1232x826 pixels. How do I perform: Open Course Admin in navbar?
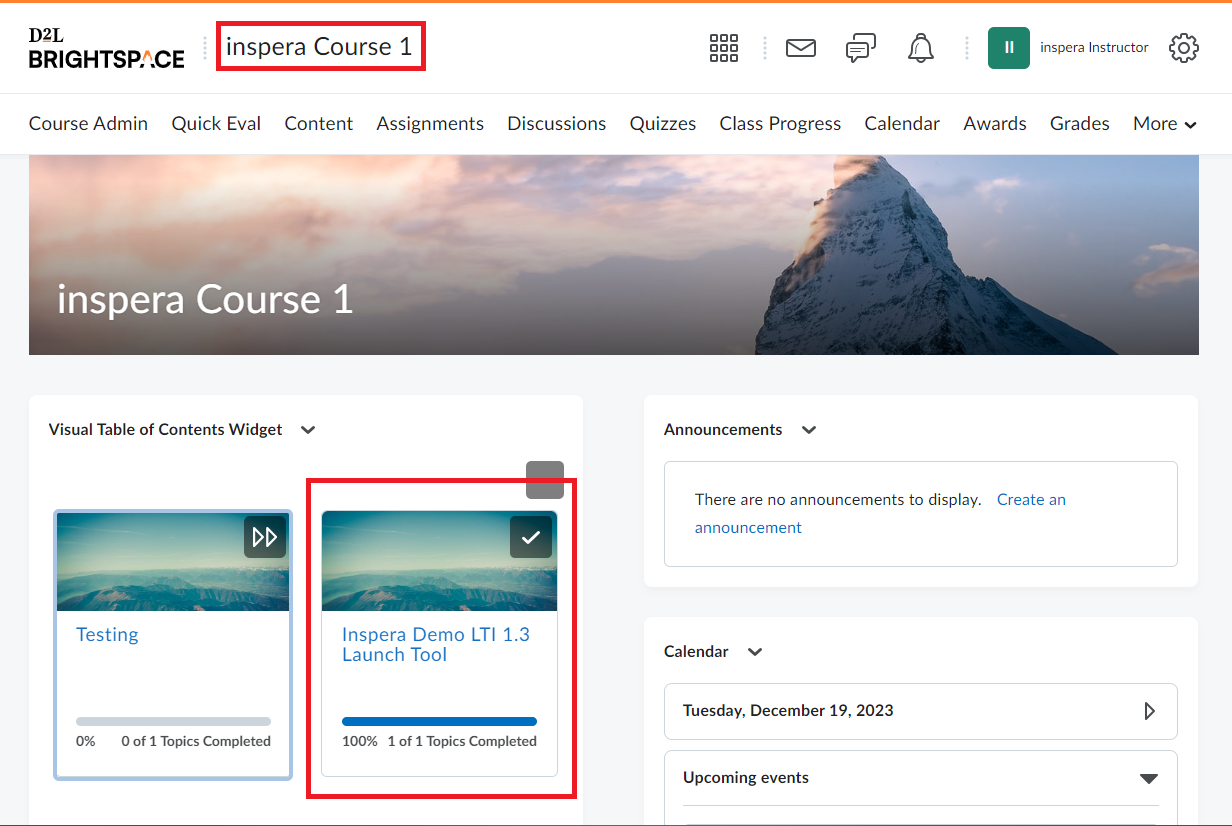tap(88, 124)
